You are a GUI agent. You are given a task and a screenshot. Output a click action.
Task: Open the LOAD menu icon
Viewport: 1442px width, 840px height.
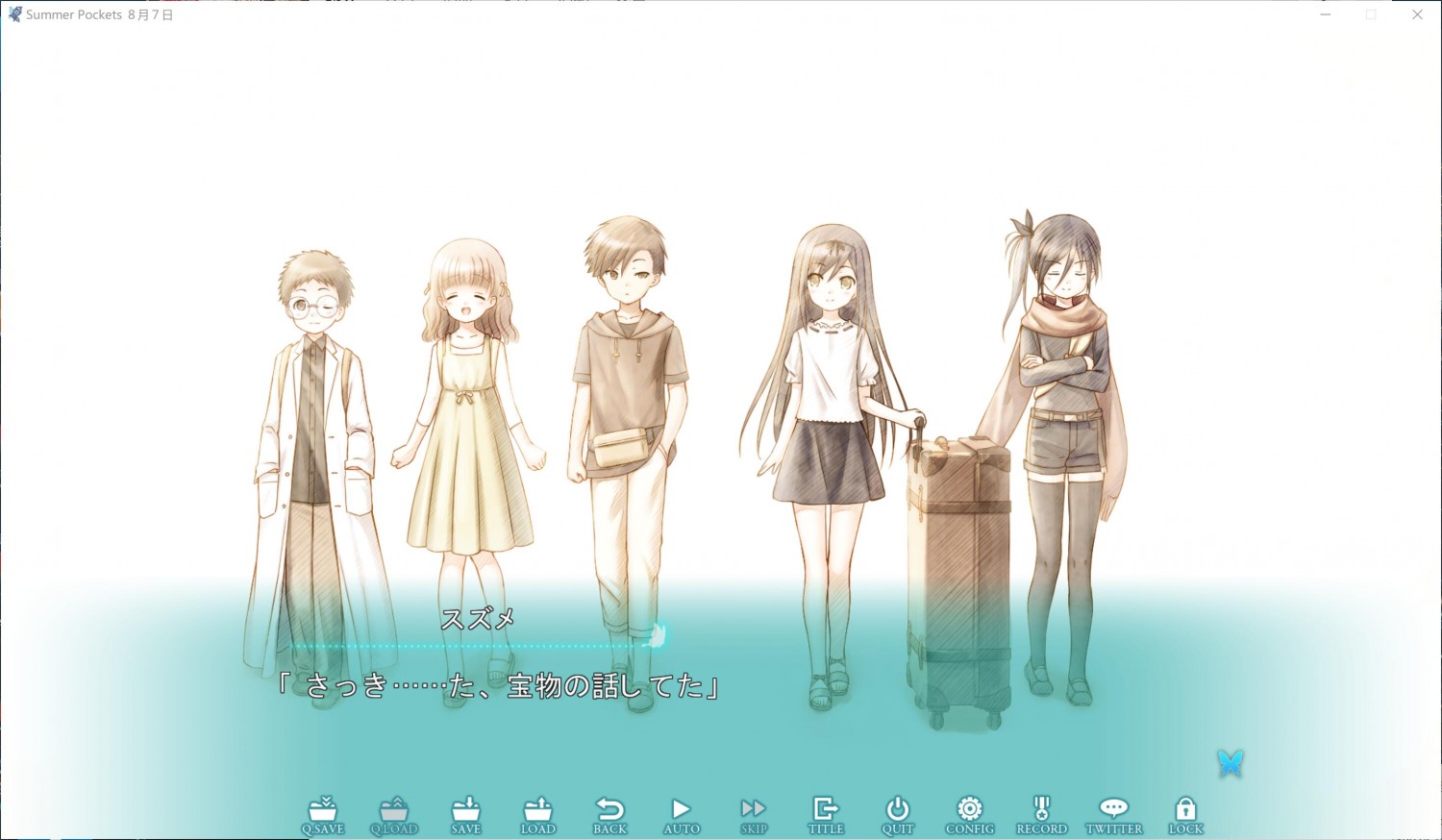click(x=538, y=815)
